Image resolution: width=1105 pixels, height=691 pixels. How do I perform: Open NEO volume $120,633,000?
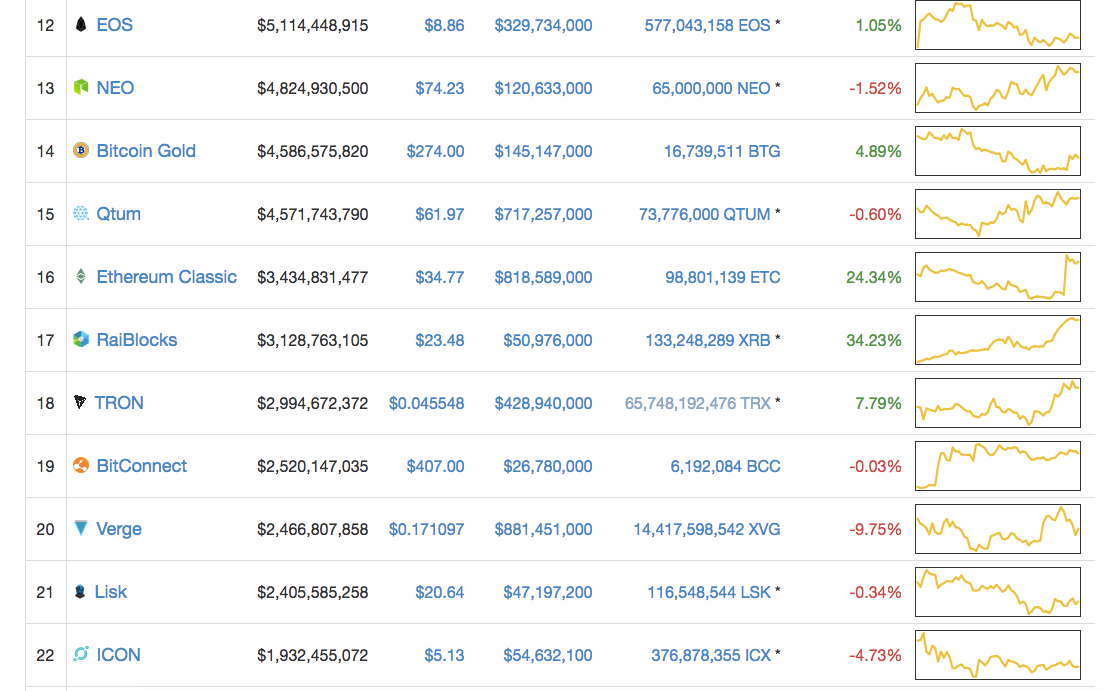click(543, 88)
